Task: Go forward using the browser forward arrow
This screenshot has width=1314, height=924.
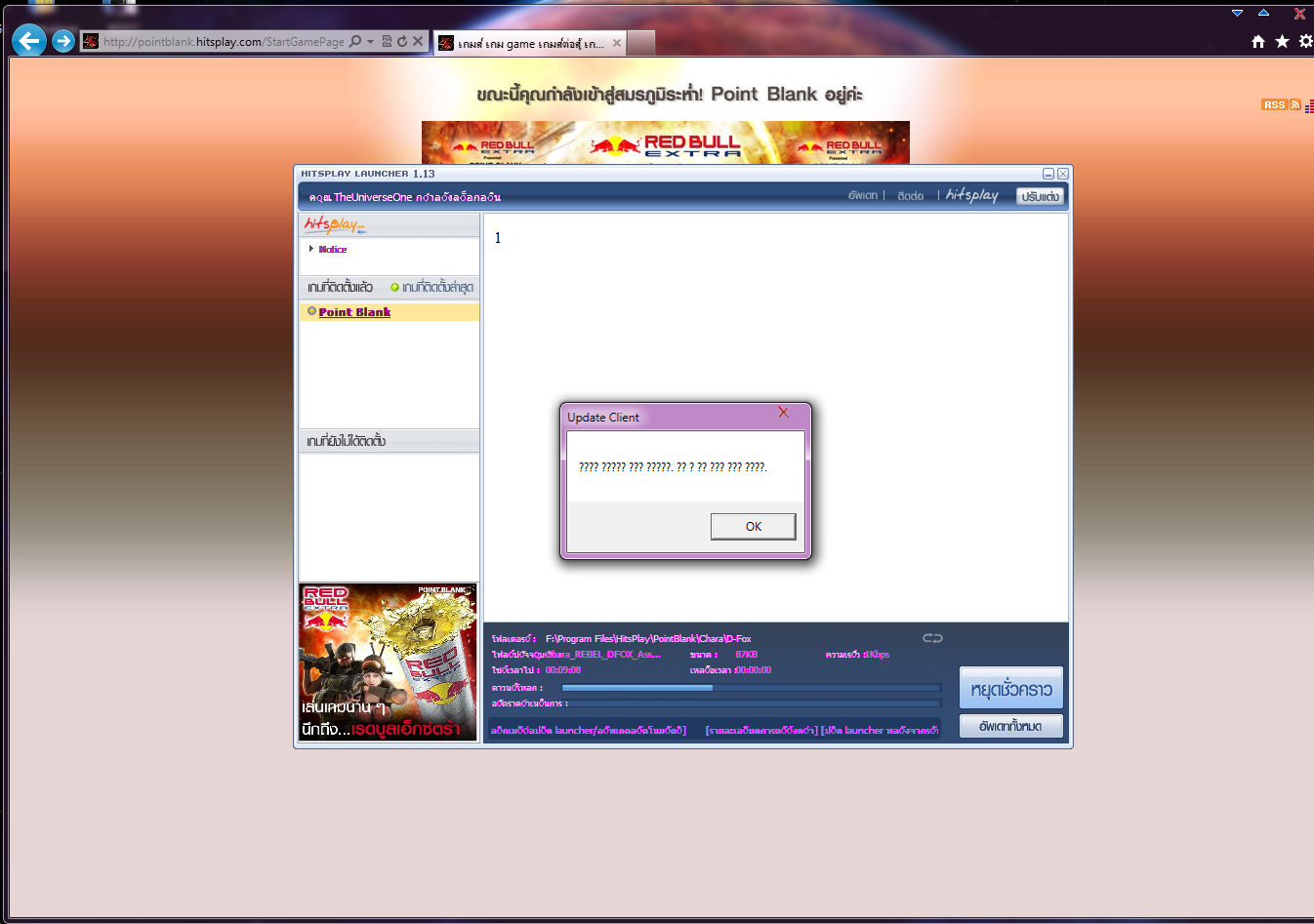Action: [63, 41]
